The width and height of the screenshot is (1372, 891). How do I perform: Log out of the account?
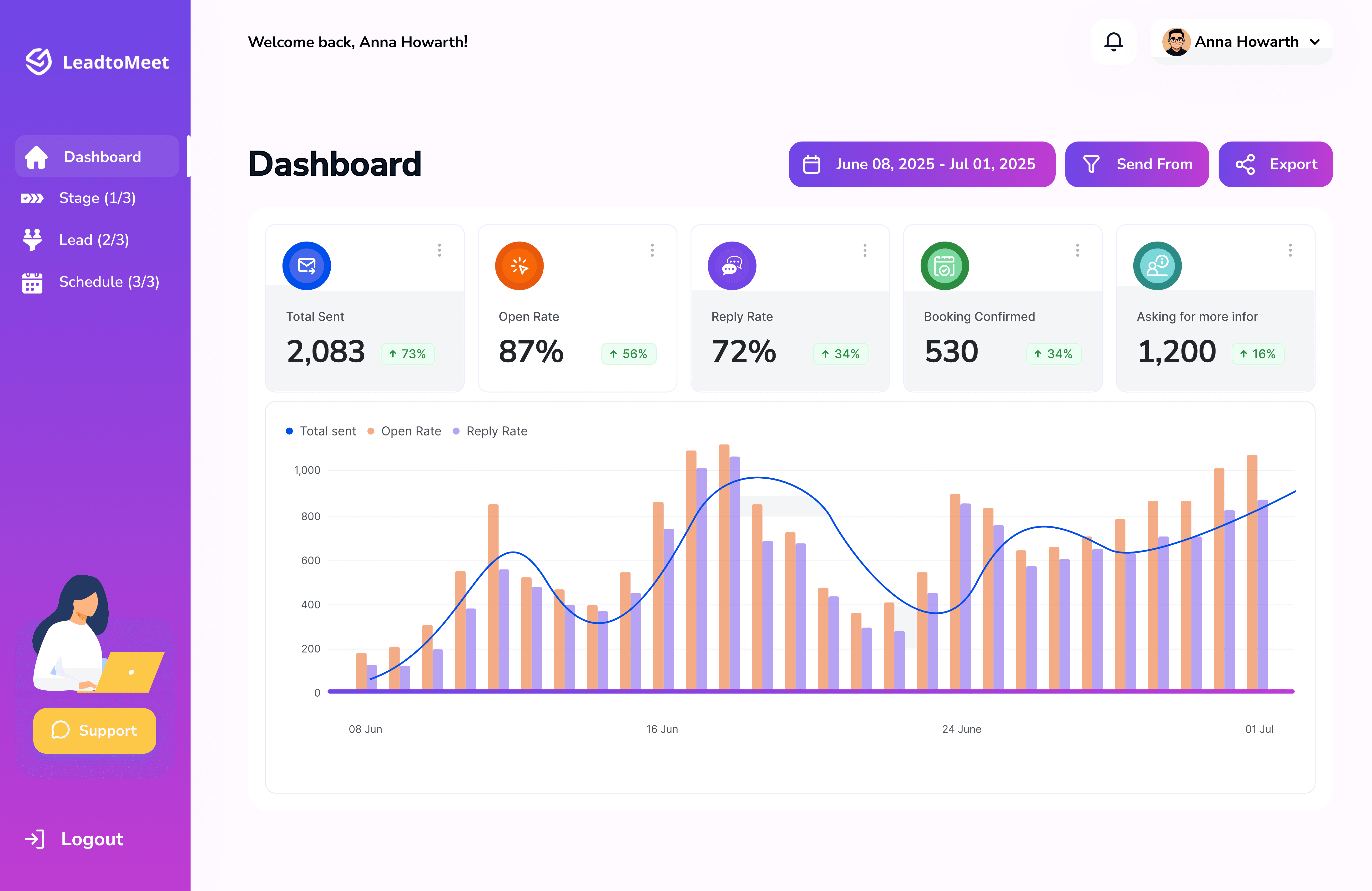[74, 839]
